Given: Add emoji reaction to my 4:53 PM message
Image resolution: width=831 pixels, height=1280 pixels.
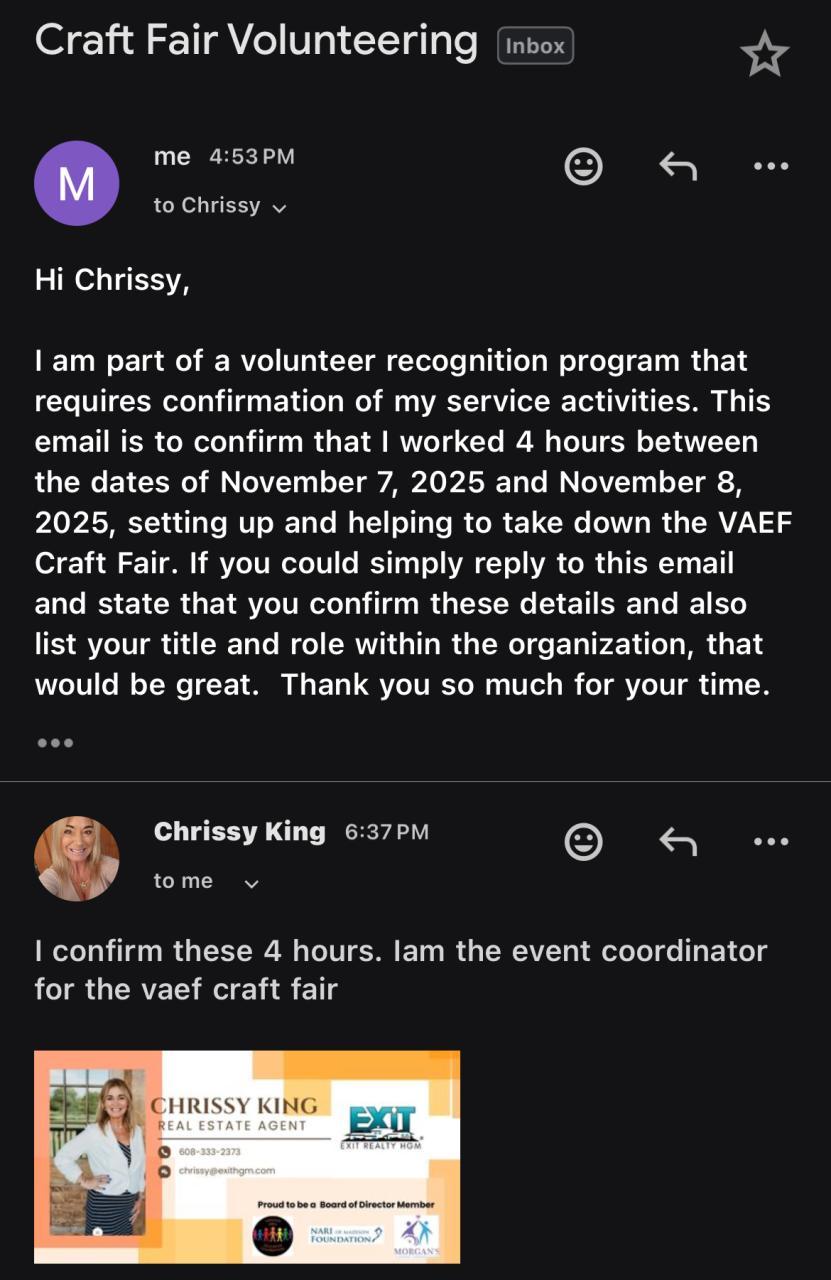Looking at the screenshot, I should [583, 166].
